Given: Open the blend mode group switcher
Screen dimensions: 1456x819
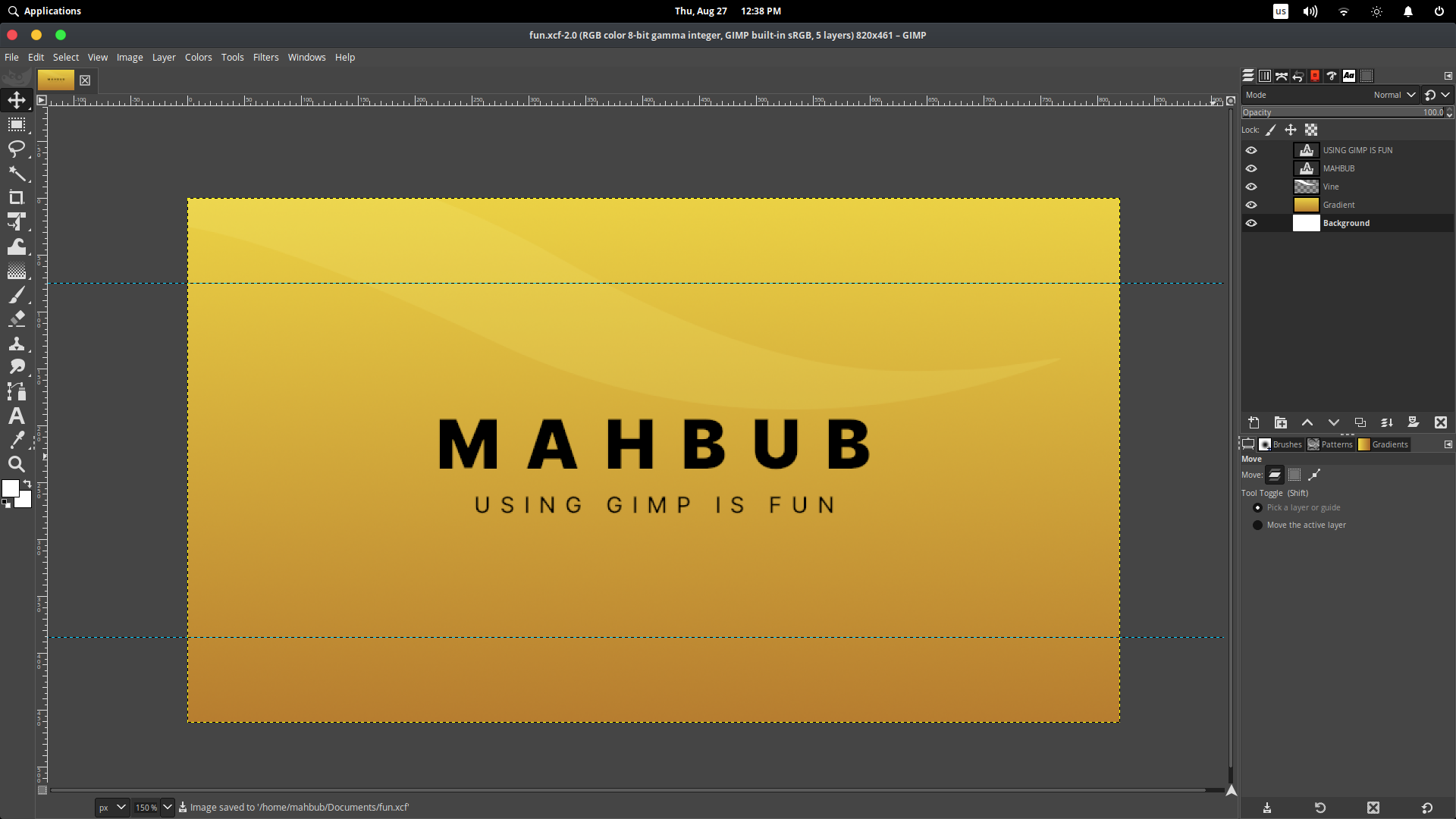Looking at the screenshot, I should (1437, 95).
